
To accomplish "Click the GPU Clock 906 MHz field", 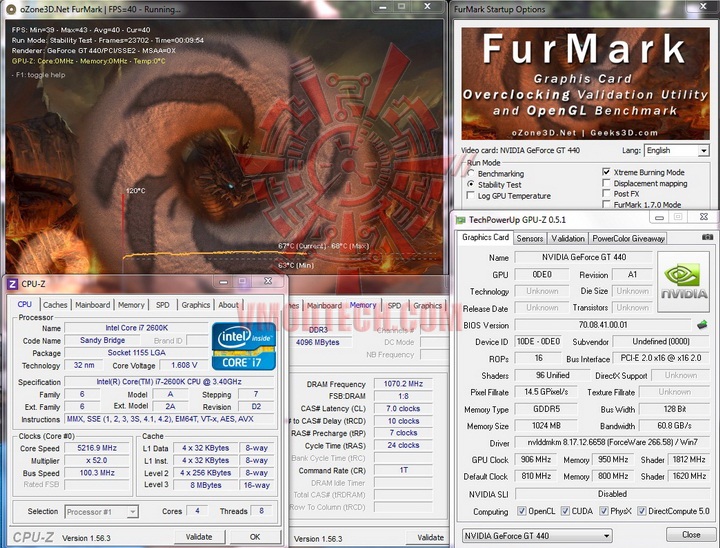I will pyautogui.click(x=536, y=459).
